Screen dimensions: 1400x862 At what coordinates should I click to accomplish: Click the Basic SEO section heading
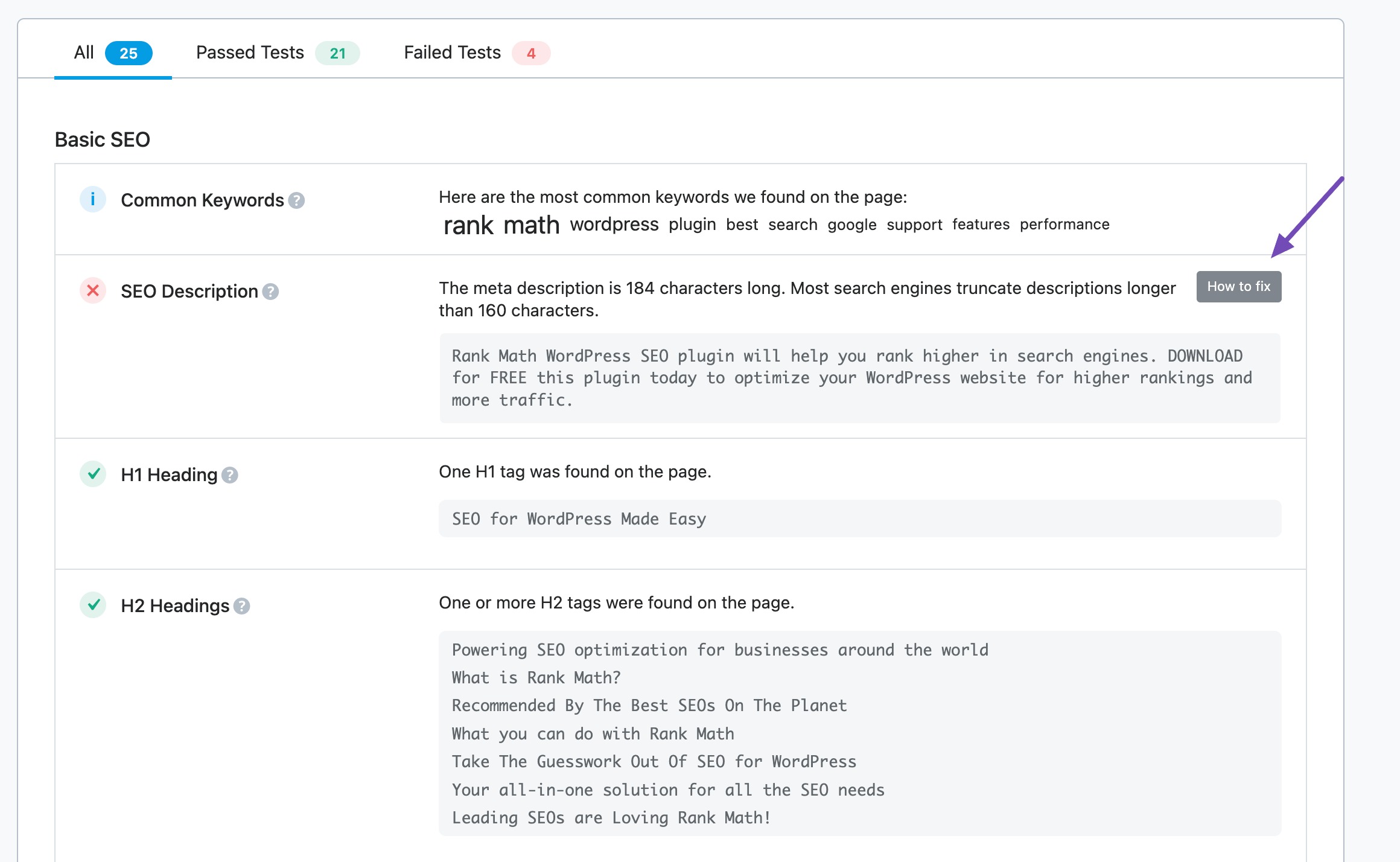(x=103, y=139)
